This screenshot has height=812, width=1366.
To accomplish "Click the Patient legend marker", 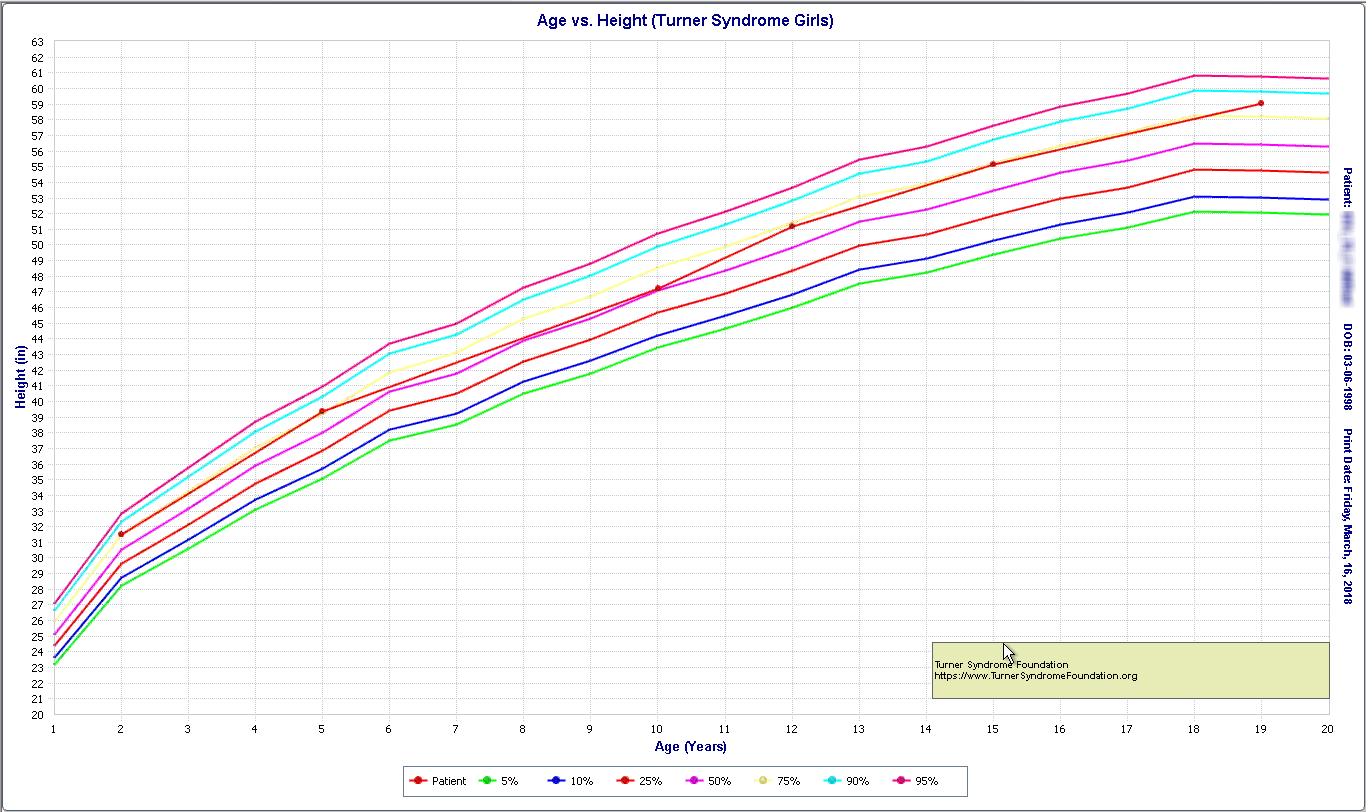I will (418, 781).
